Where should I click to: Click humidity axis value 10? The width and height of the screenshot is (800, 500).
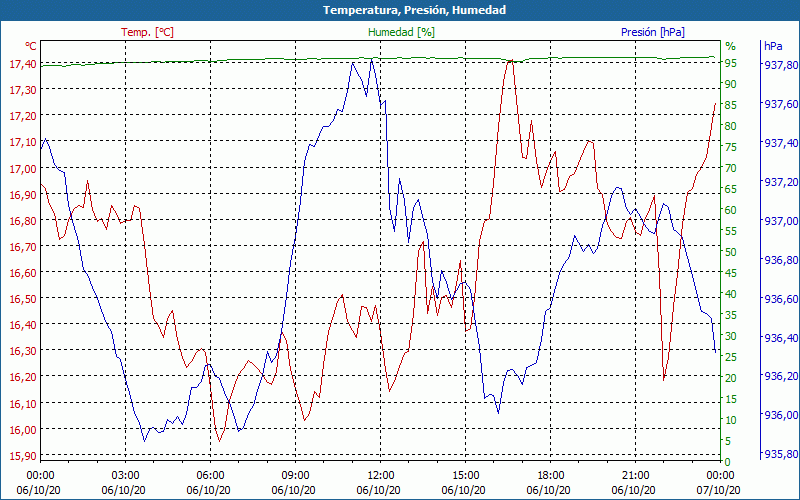731,419
